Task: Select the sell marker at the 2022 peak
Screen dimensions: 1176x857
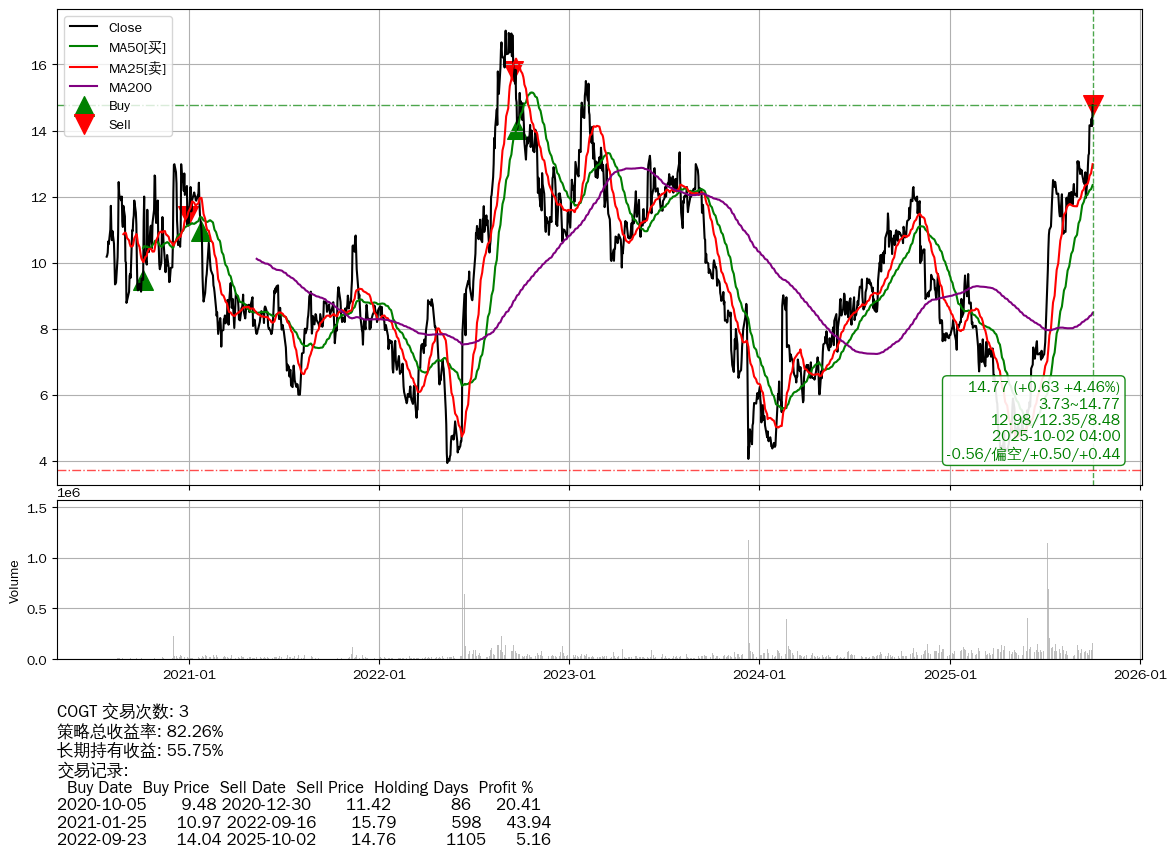Action: pyautogui.click(x=514, y=70)
